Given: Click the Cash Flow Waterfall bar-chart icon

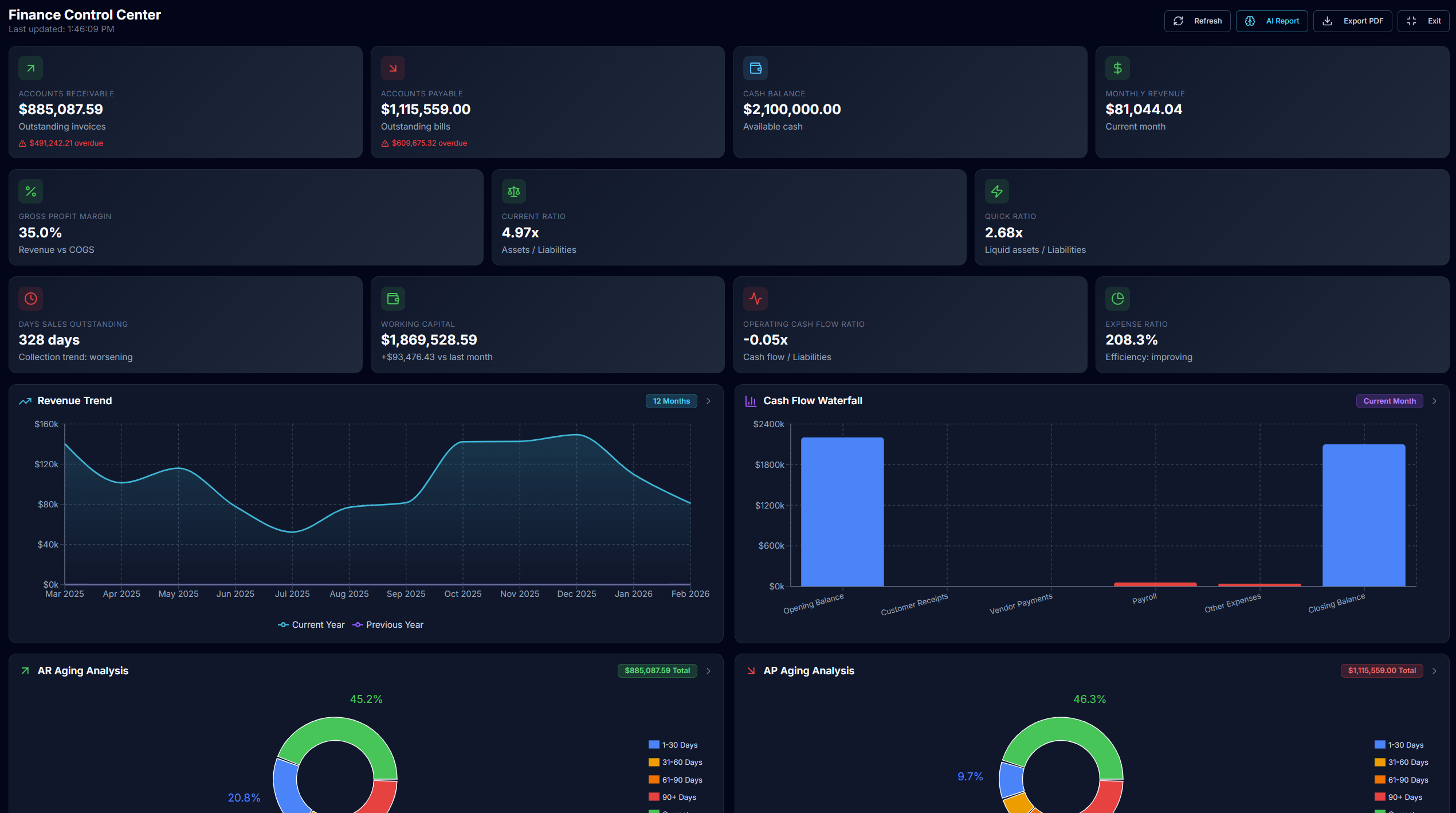Looking at the screenshot, I should click(x=751, y=401).
